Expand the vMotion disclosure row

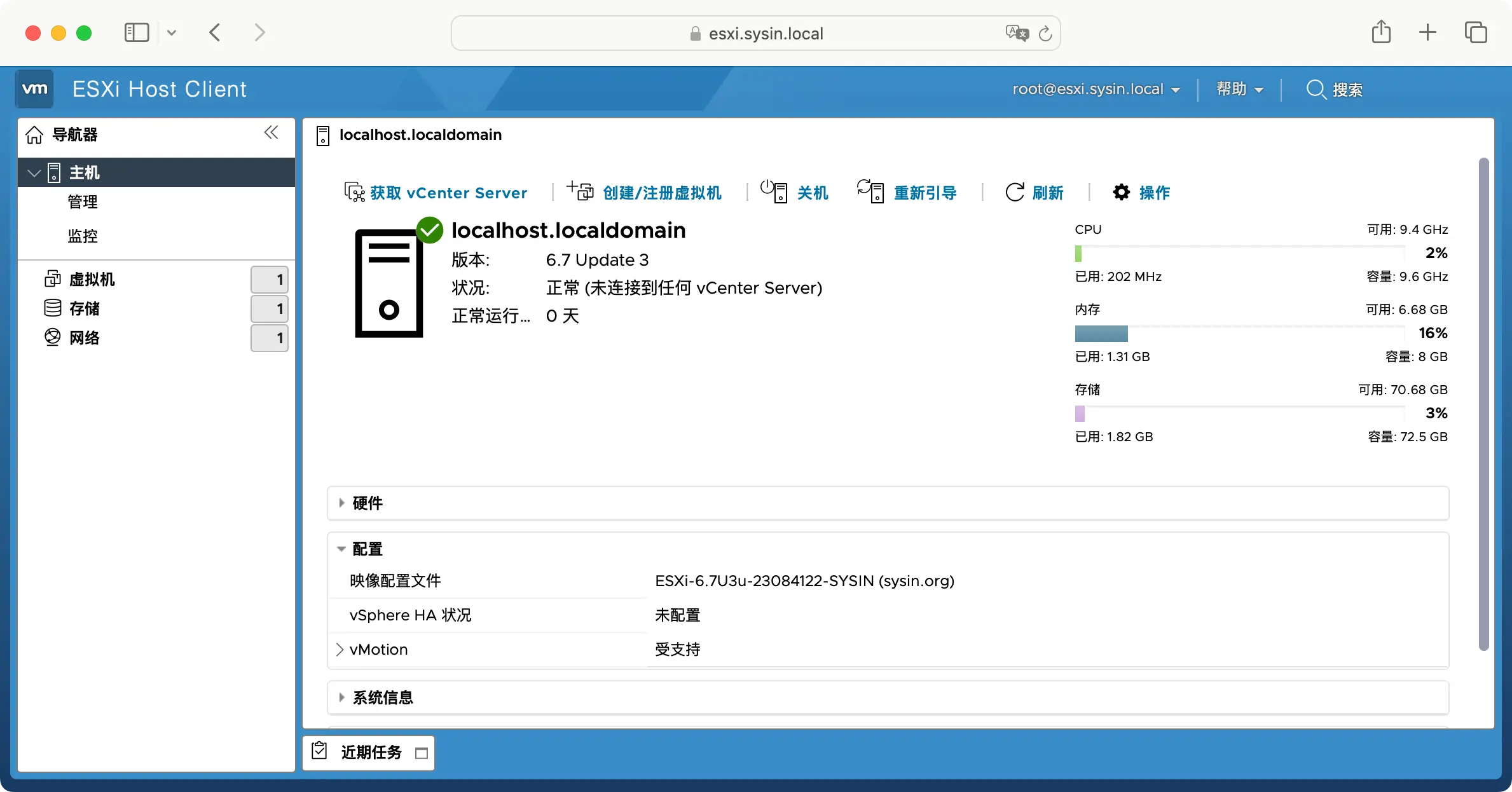coord(340,649)
